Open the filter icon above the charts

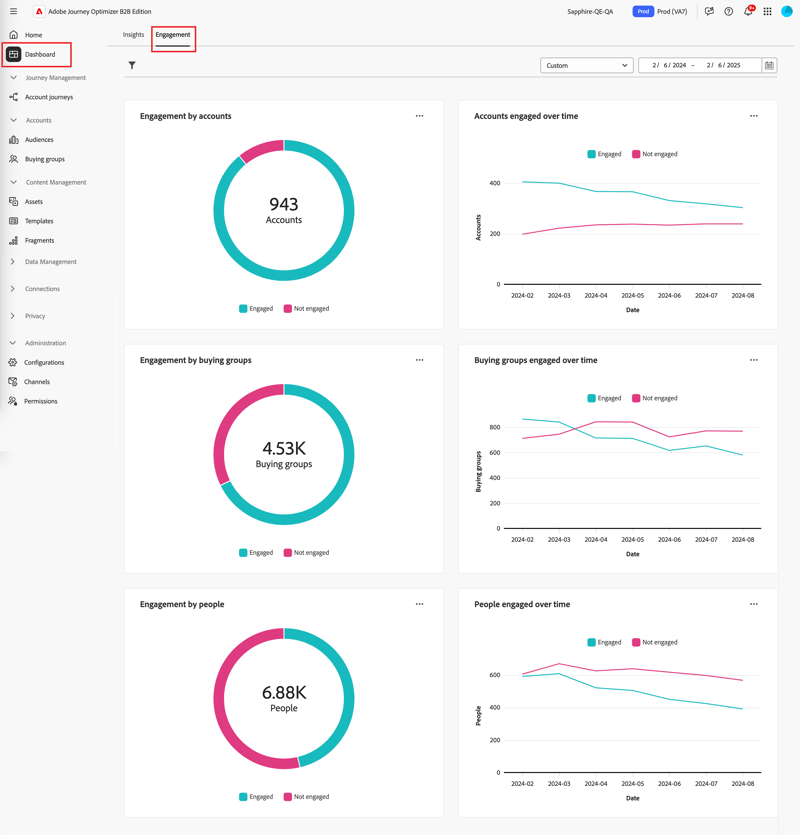tap(132, 66)
